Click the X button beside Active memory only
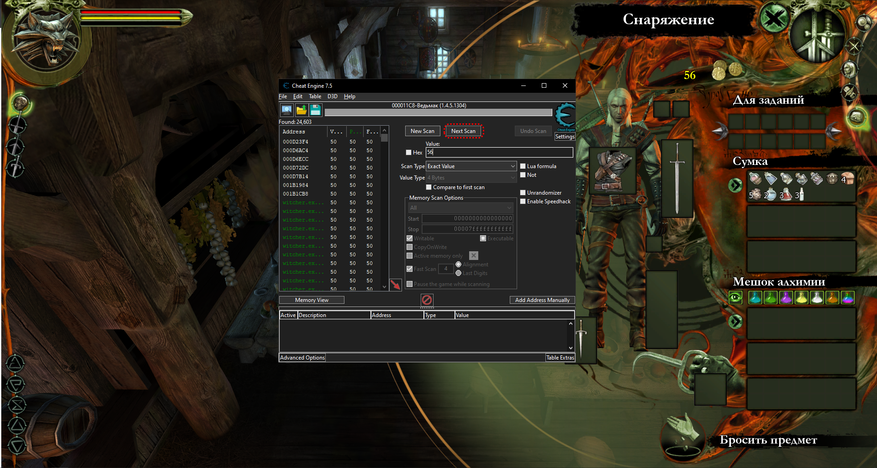This screenshot has width=877, height=468. pos(473,256)
